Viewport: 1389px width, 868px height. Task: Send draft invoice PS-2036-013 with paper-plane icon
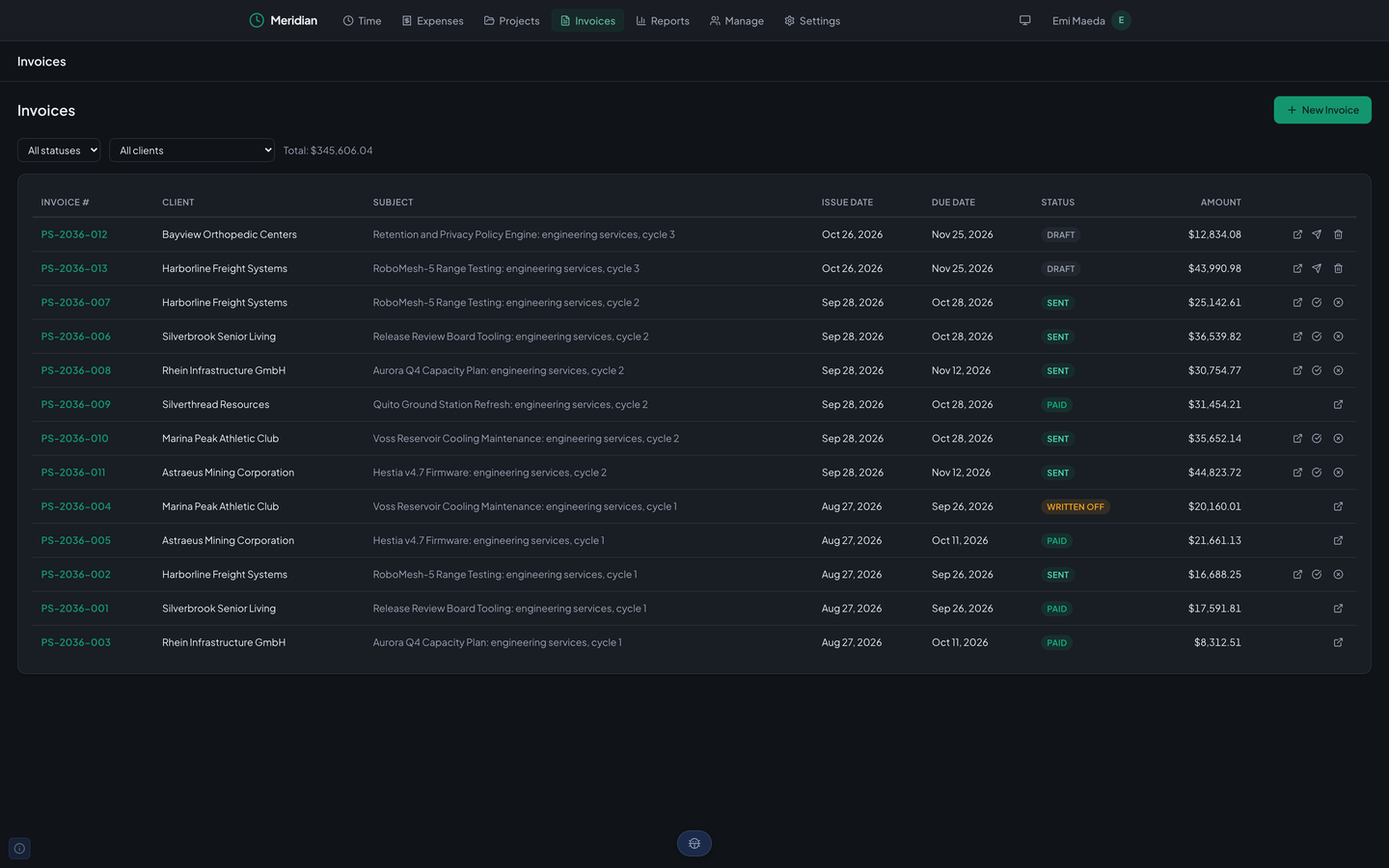pos(1317,268)
